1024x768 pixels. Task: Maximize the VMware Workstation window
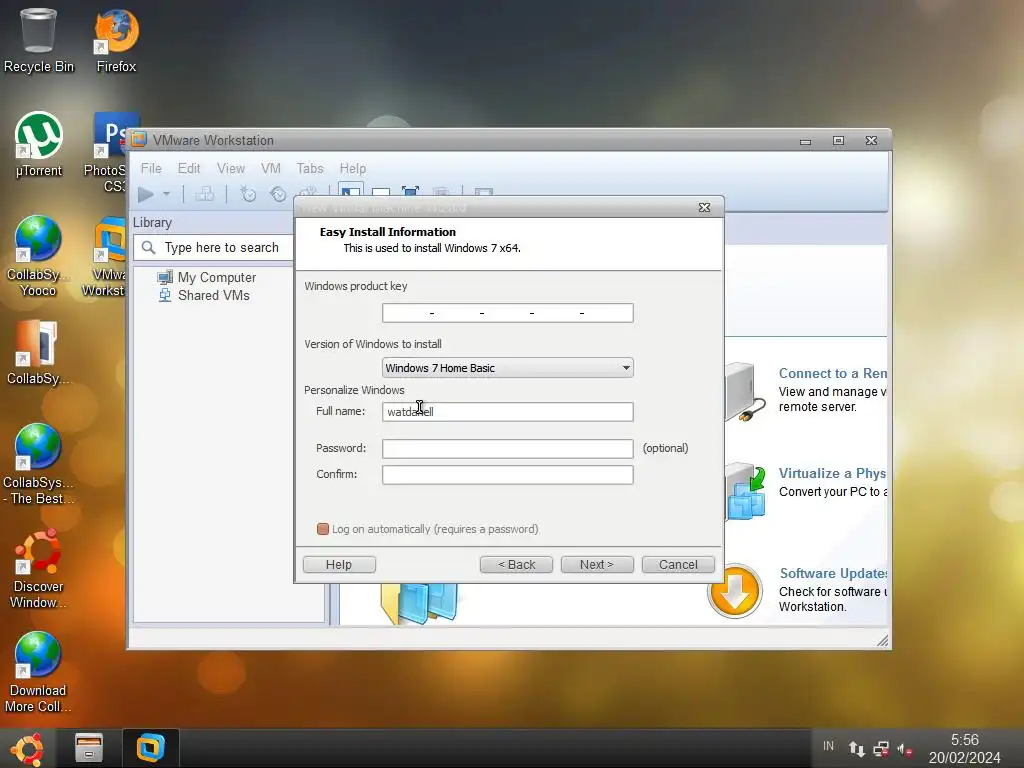click(839, 140)
